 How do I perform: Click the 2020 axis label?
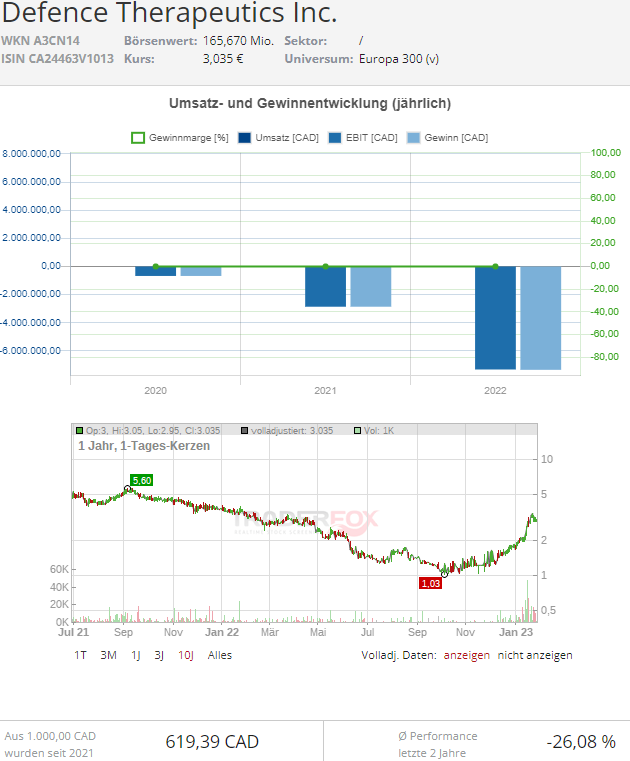click(x=155, y=391)
